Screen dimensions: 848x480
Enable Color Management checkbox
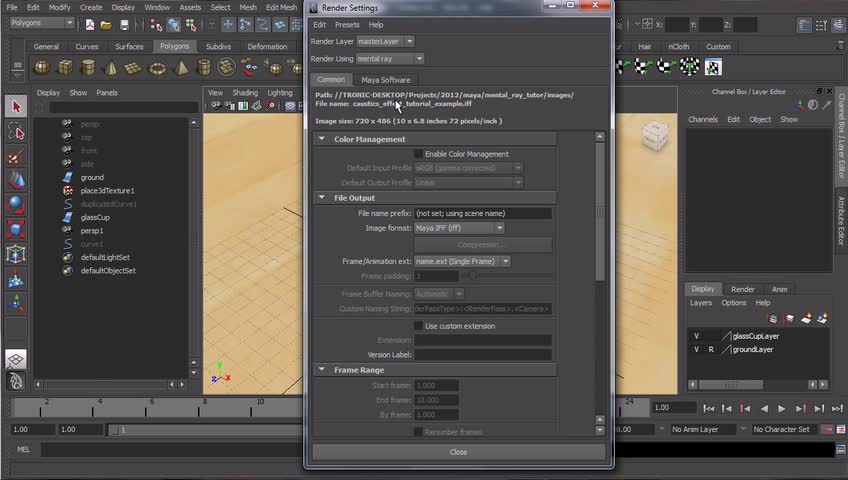[x=418, y=154]
